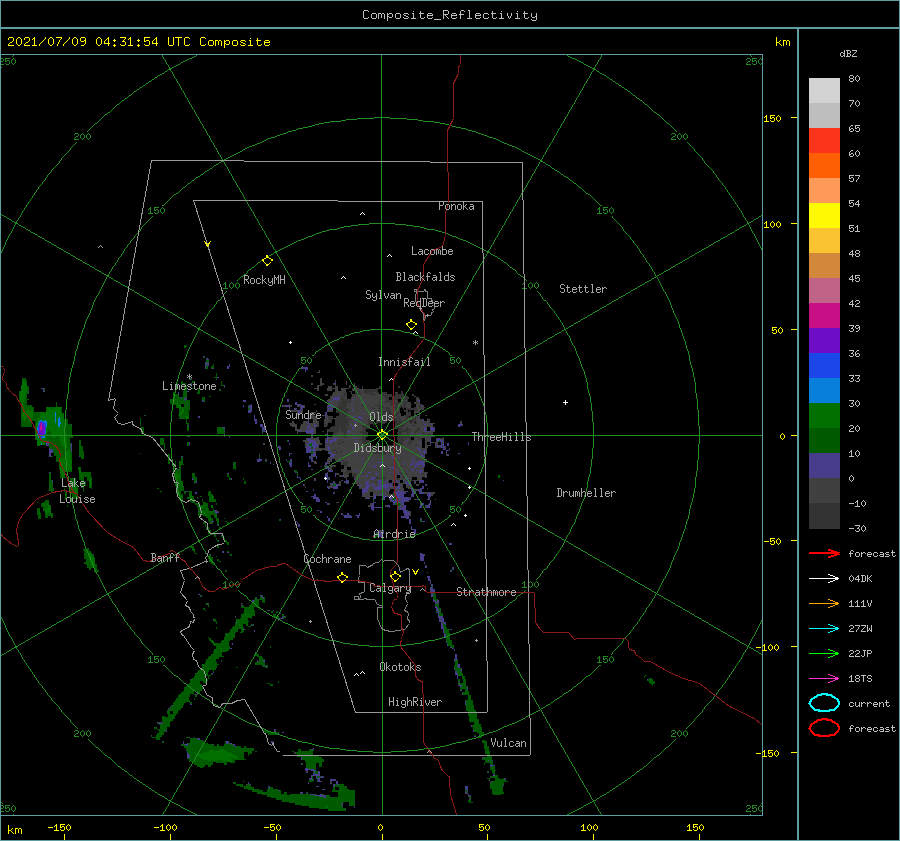Click the yellow diamond marker beside RockyMH
The height and width of the screenshot is (841, 900).
click(267, 261)
